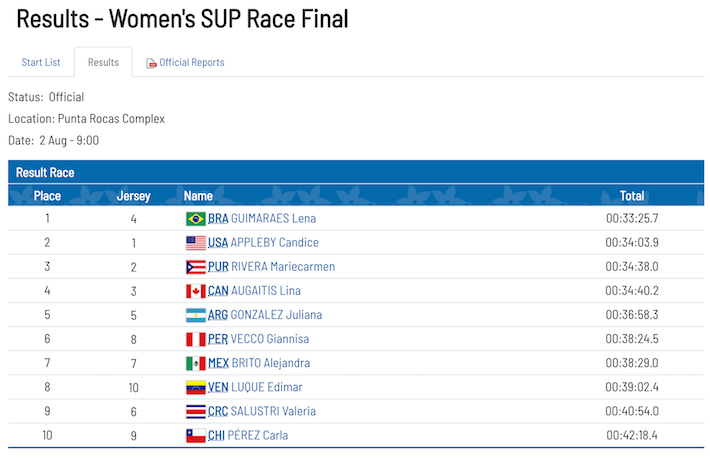The width and height of the screenshot is (710, 458).
Task: Click the Venezuela flag icon
Action: pyautogui.click(x=195, y=387)
